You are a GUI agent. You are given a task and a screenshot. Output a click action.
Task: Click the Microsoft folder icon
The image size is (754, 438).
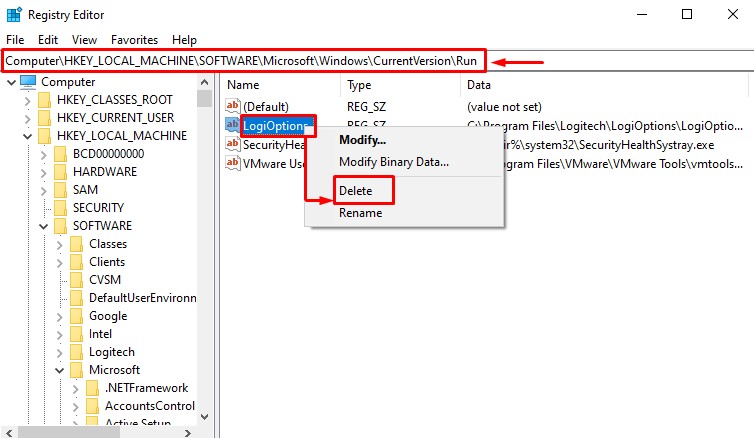coord(76,370)
